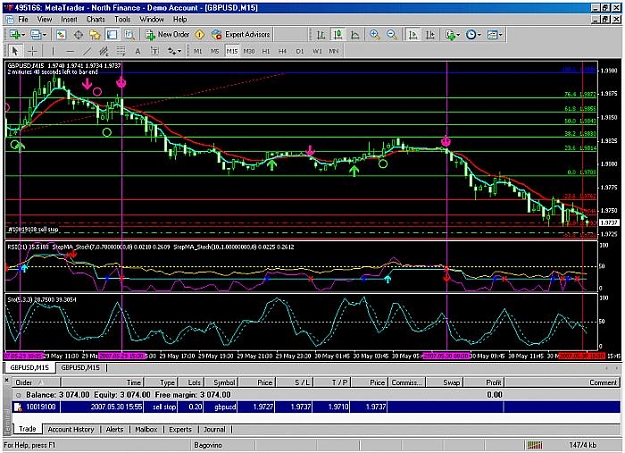Toggle the Navigator folder-star icon
The width and height of the screenshot is (625, 453).
coord(95,35)
